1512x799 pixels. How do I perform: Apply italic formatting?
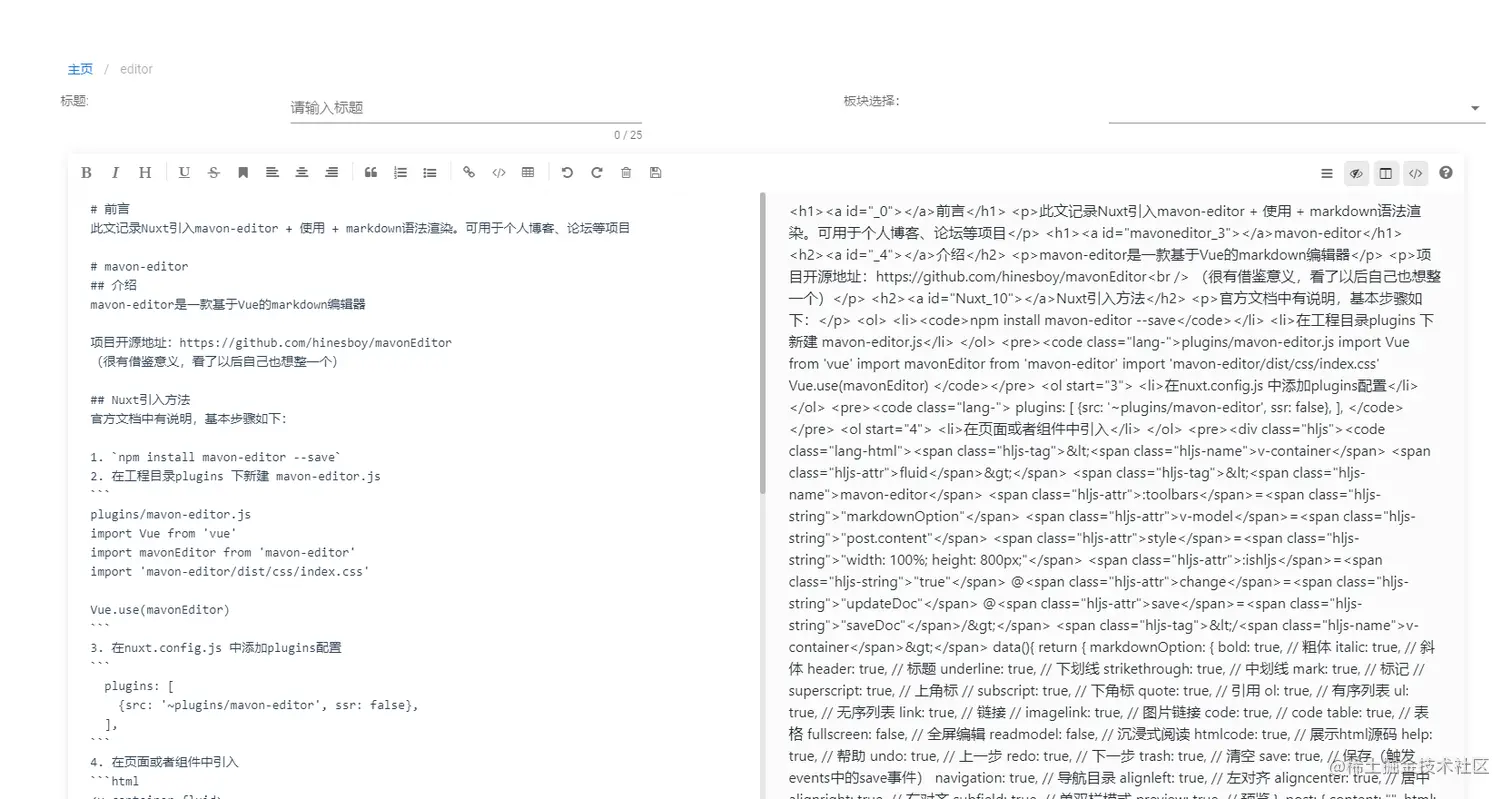(115, 173)
